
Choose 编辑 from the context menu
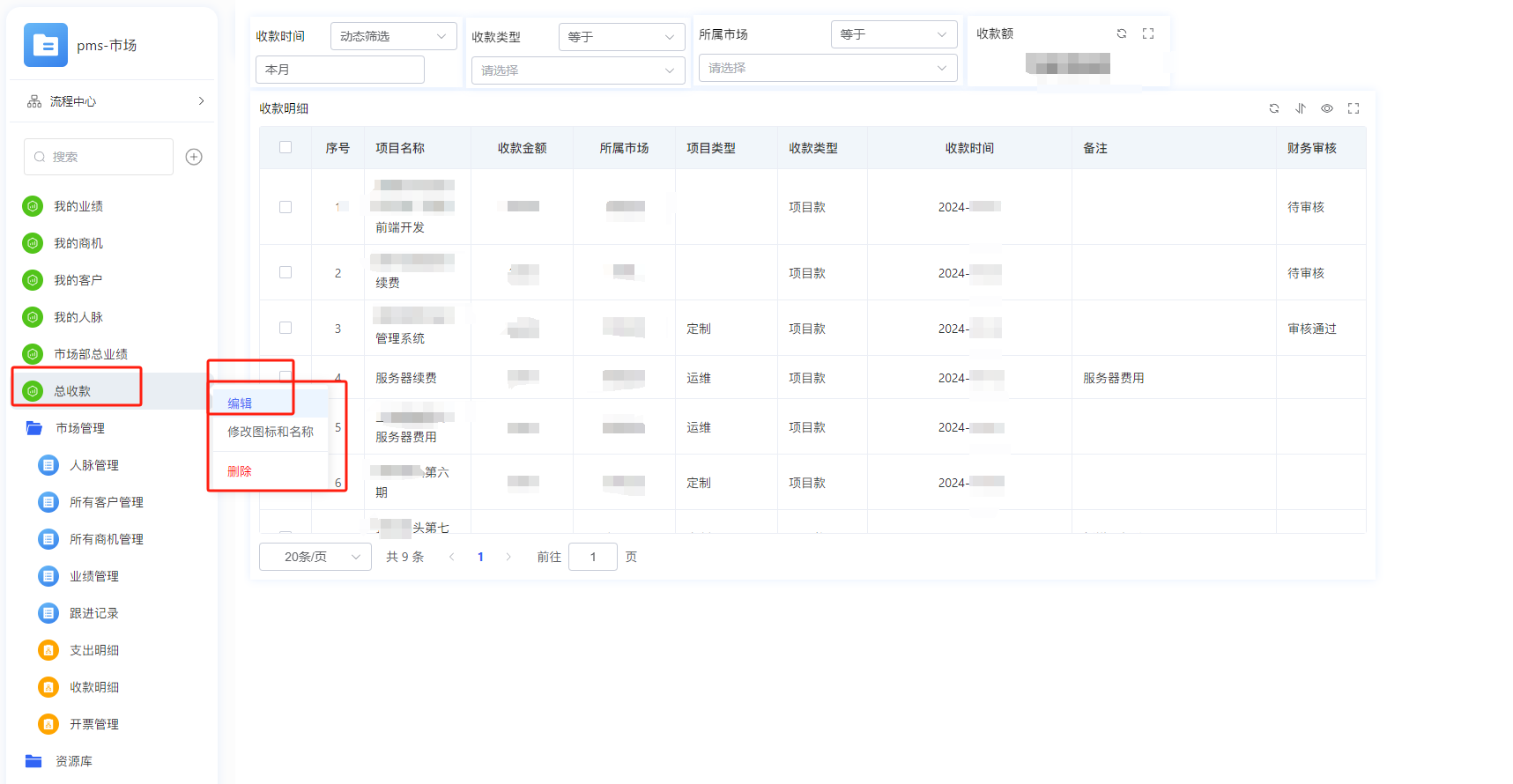tap(240, 403)
